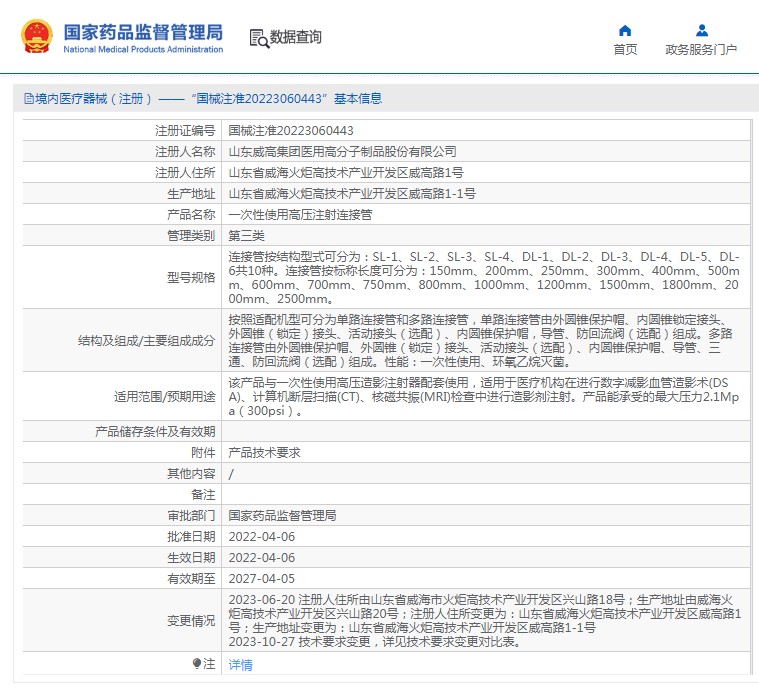Open the data query magnifier icon
Screen dimensions: 759x688
pos(259,38)
